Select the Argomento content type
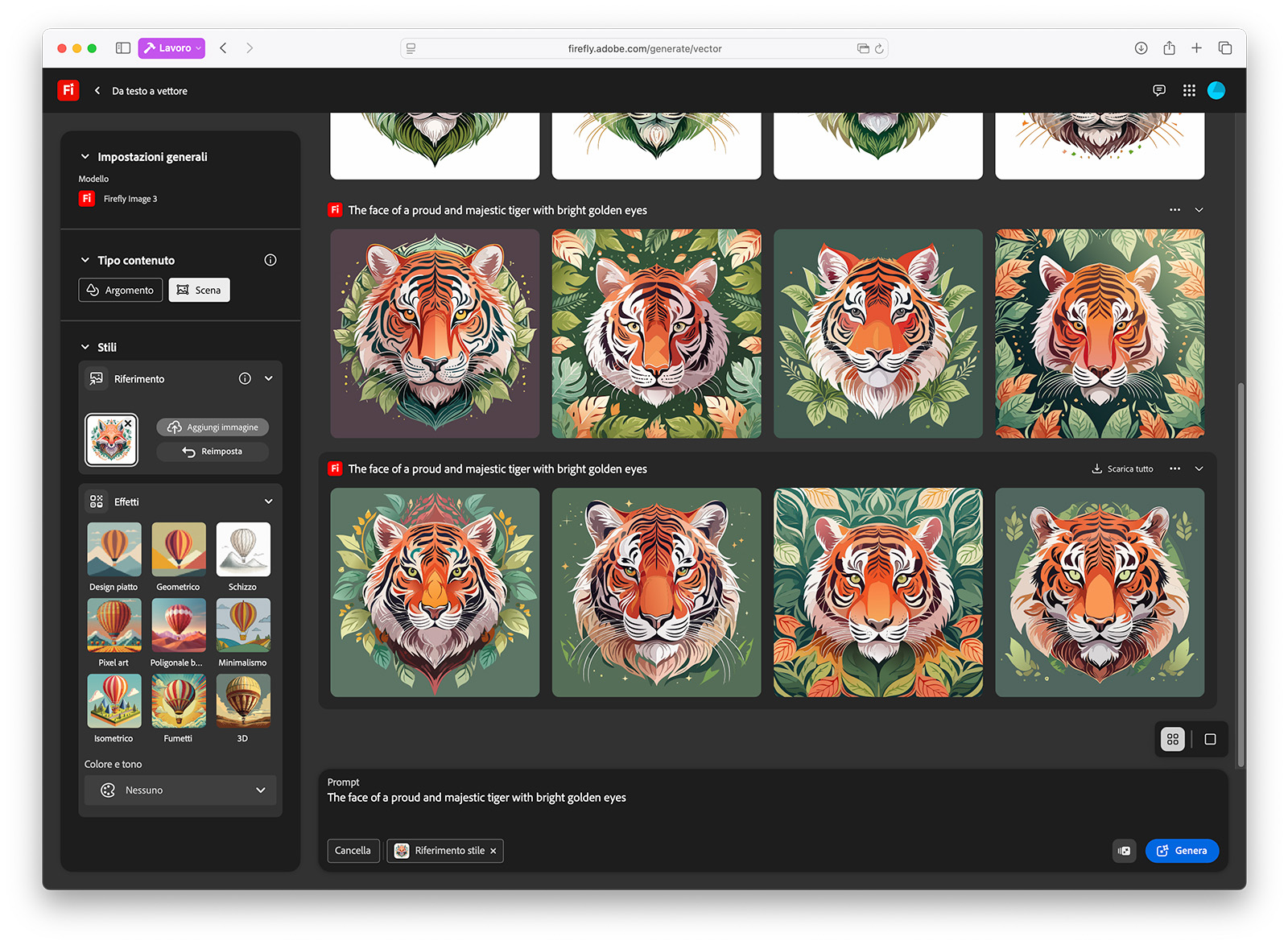 point(121,290)
